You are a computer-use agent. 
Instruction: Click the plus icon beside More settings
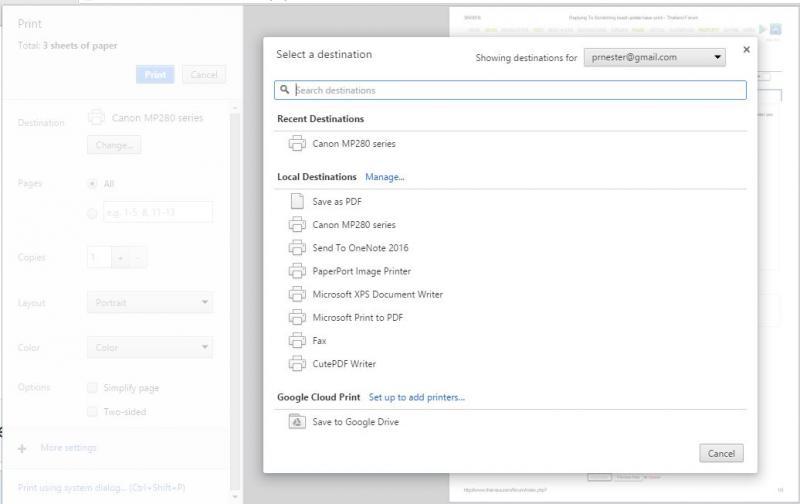[22, 448]
